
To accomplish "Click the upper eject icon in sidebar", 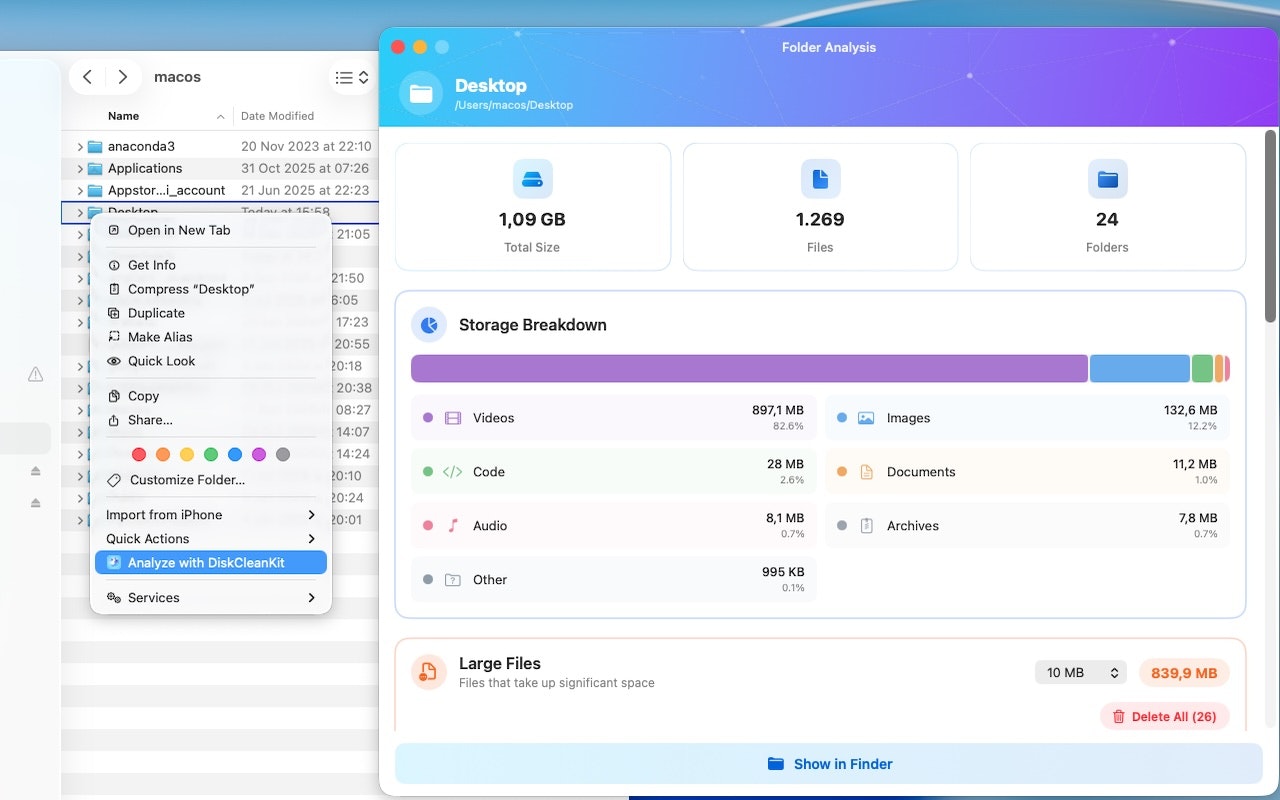I will (x=36, y=470).
